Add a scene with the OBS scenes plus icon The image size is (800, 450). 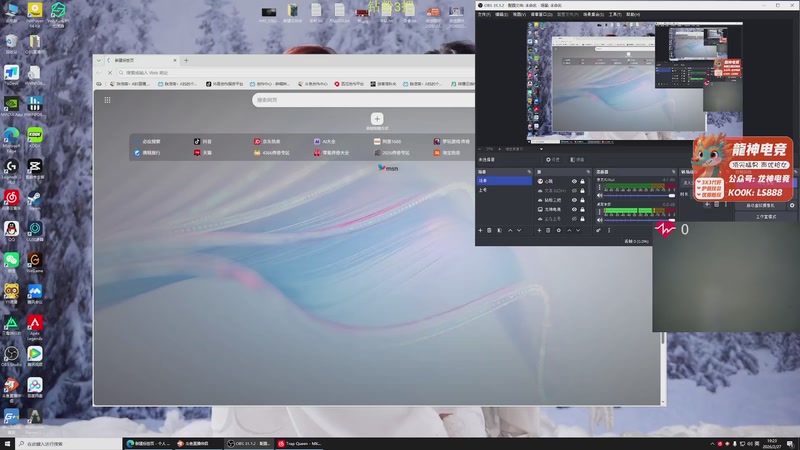click(480, 231)
